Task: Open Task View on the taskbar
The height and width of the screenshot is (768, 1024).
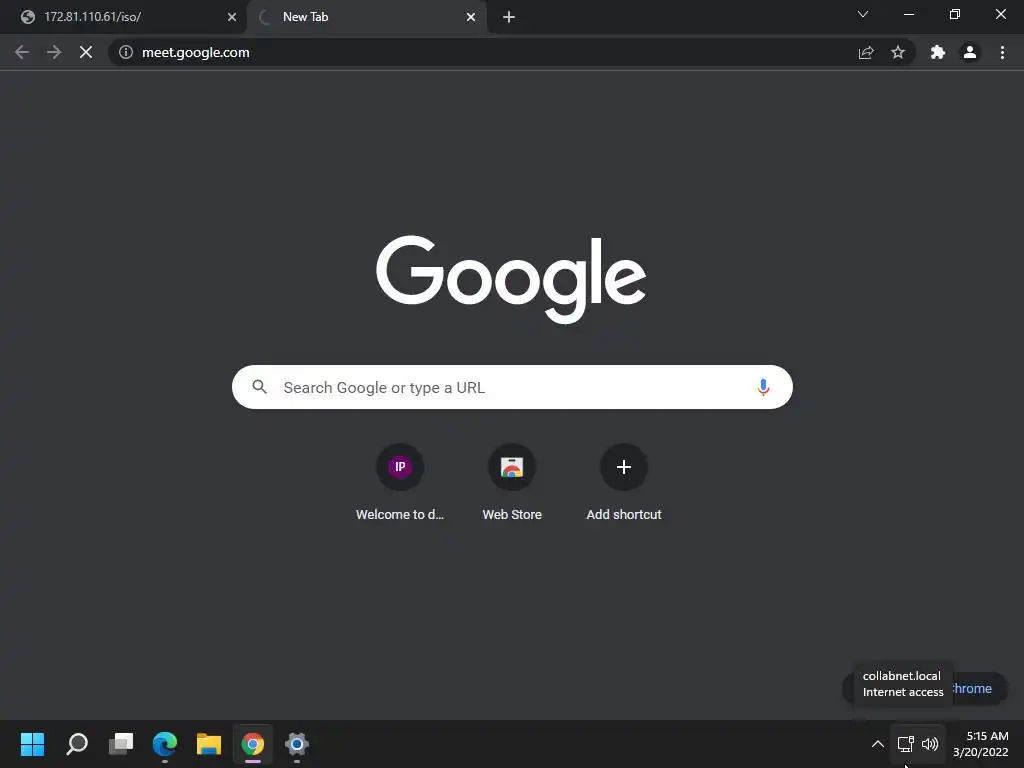Action: click(121, 744)
